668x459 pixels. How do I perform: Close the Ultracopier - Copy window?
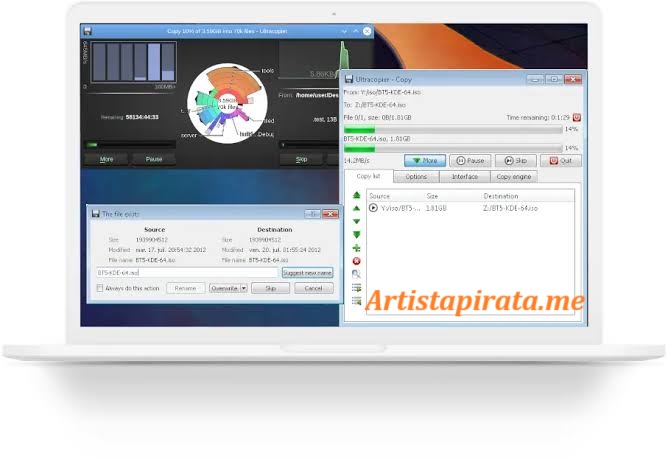(573, 79)
